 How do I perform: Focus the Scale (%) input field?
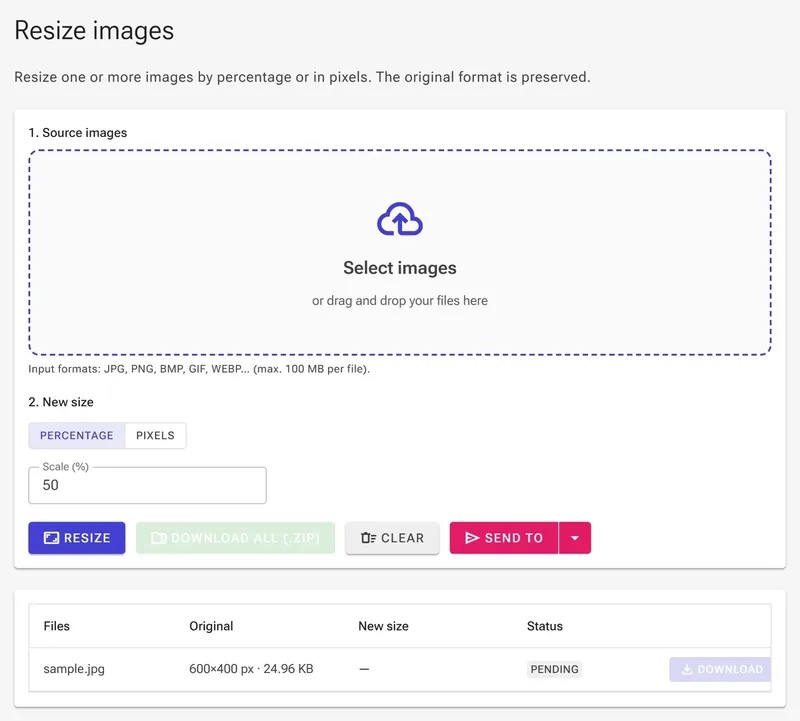(147, 485)
